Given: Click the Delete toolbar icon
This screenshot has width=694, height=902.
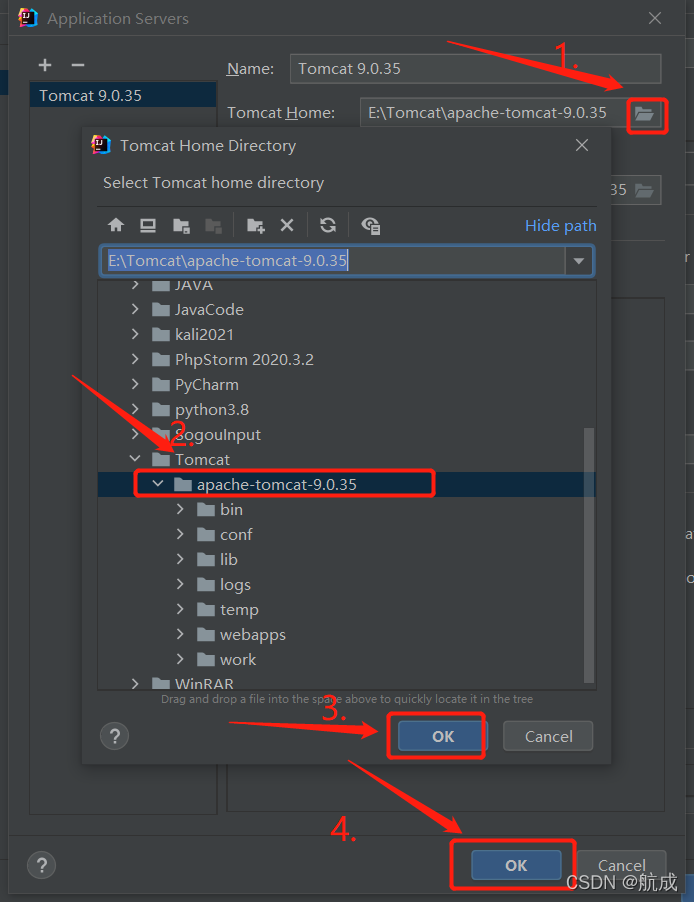Looking at the screenshot, I should (x=287, y=225).
